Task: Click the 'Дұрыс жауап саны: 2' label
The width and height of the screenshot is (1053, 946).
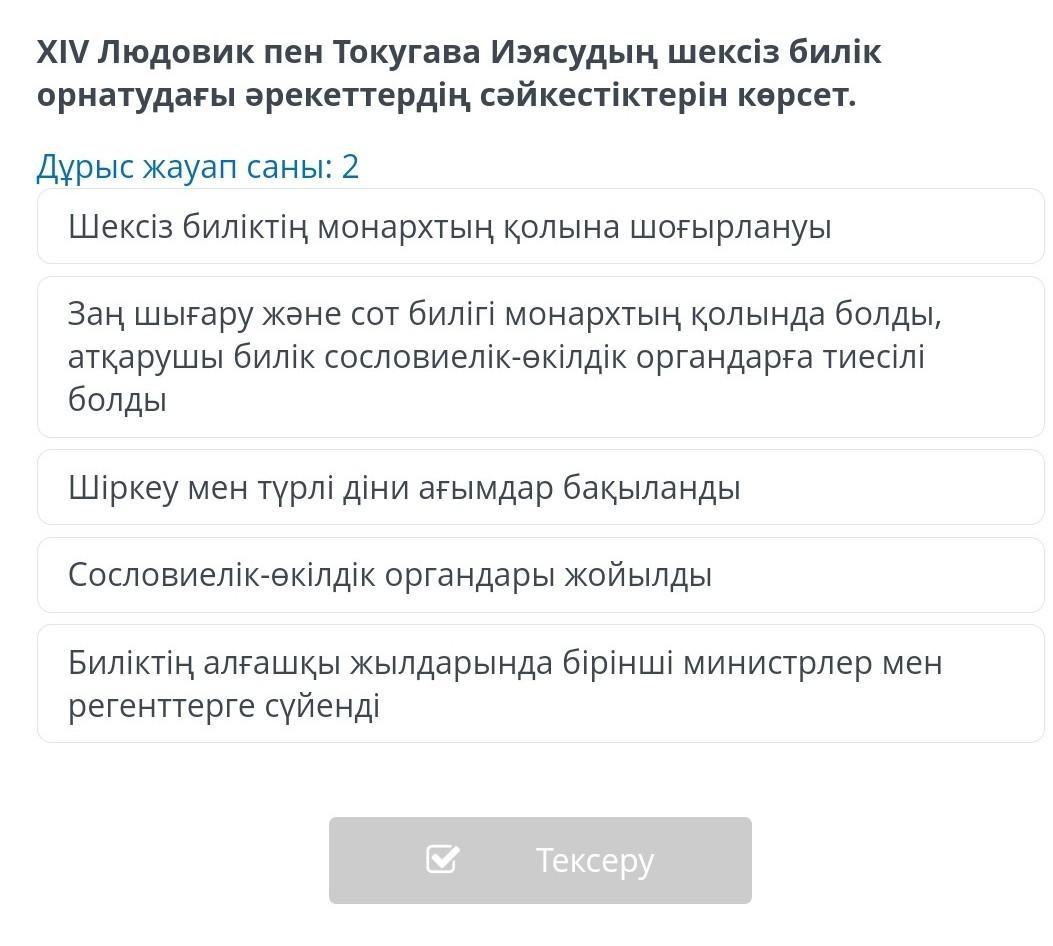Action: point(197,166)
